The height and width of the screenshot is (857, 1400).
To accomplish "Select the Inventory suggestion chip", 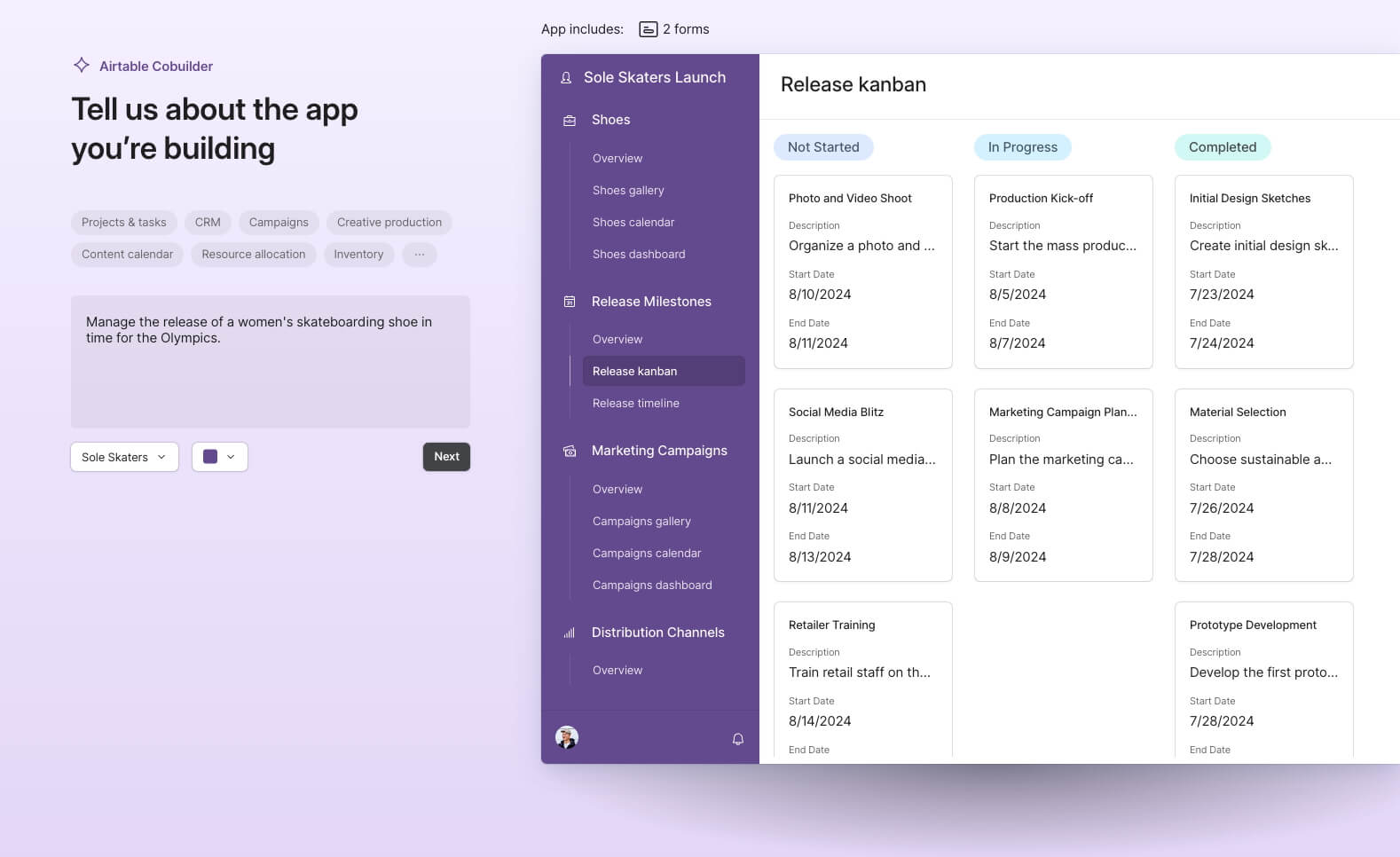I will point(358,254).
